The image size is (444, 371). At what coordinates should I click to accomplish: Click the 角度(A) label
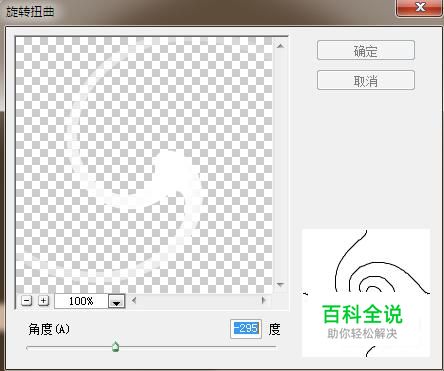[49, 329]
